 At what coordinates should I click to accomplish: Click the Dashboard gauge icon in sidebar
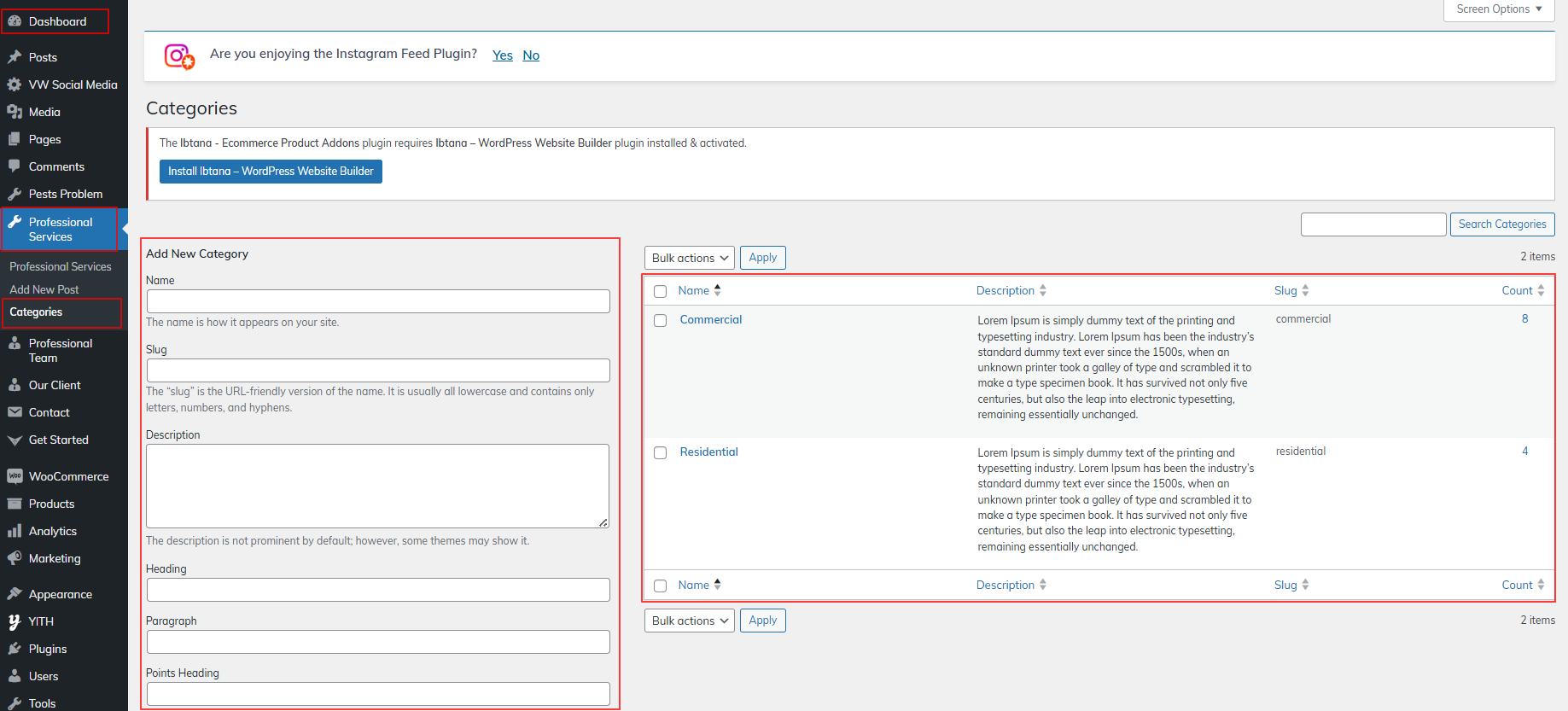tap(15, 21)
